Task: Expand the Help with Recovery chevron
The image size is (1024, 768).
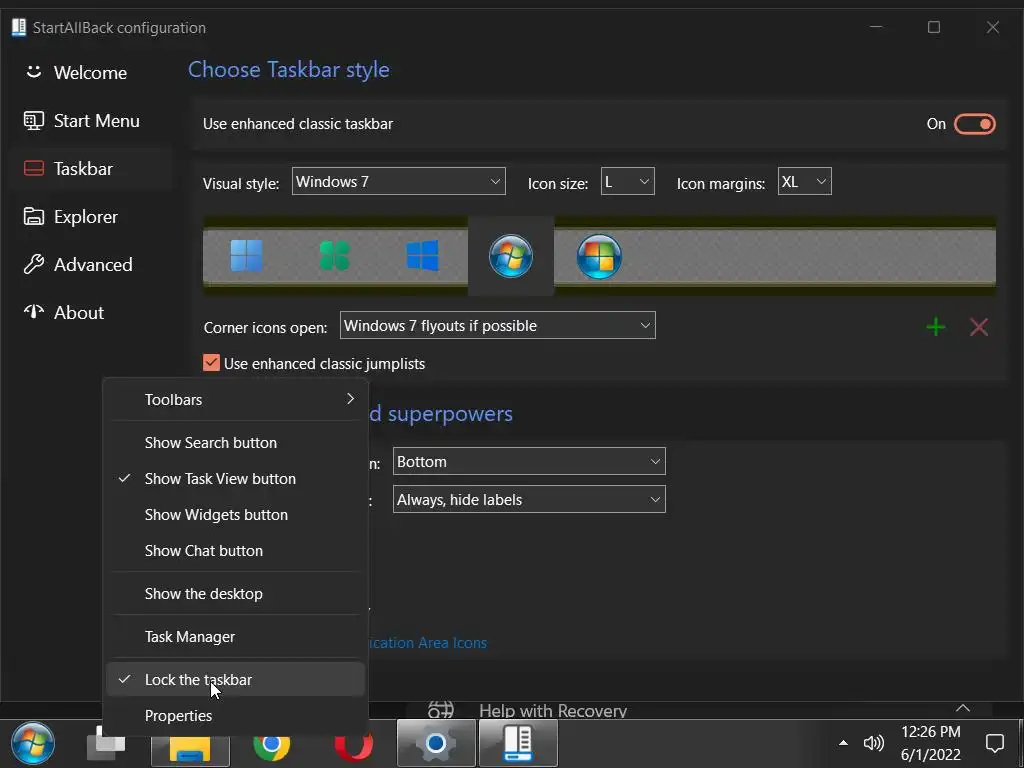Action: point(963,709)
